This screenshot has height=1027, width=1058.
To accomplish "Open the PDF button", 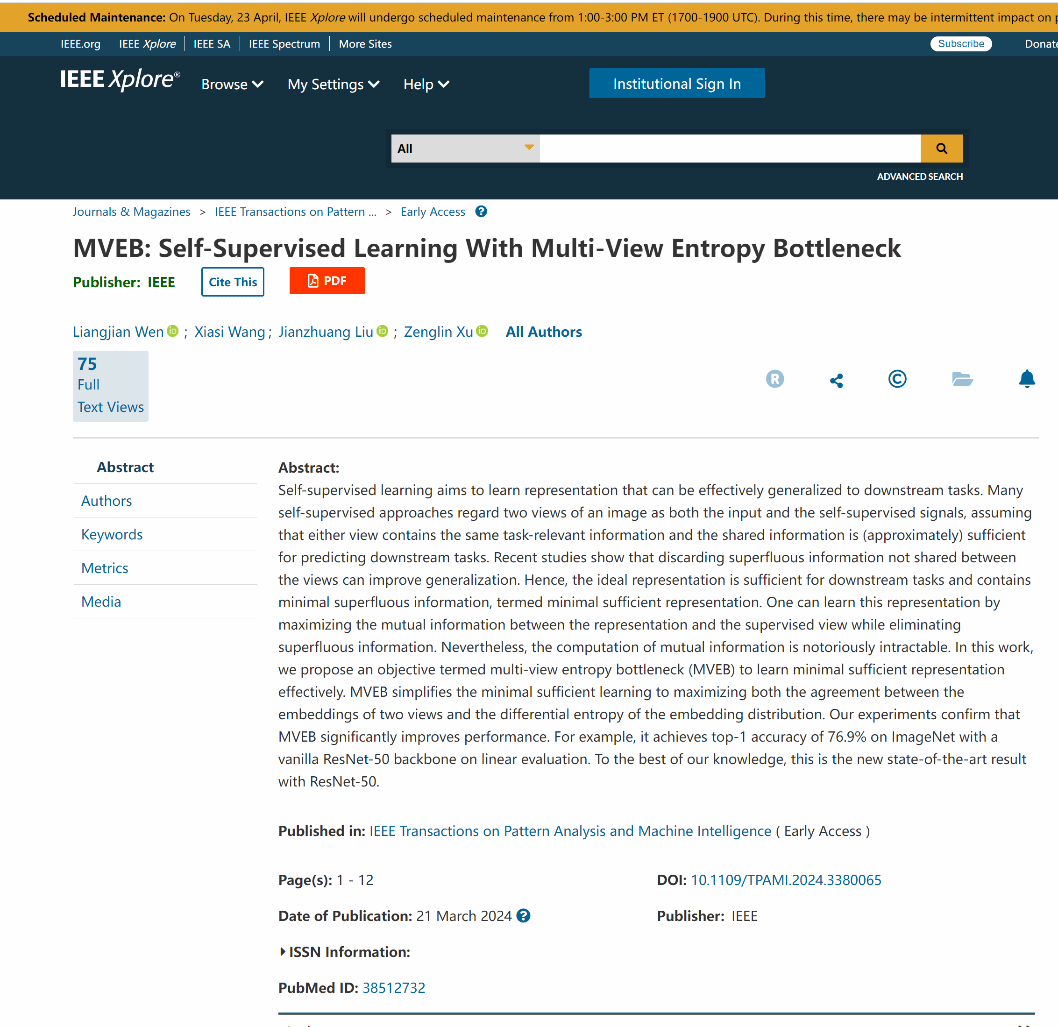I will (327, 281).
